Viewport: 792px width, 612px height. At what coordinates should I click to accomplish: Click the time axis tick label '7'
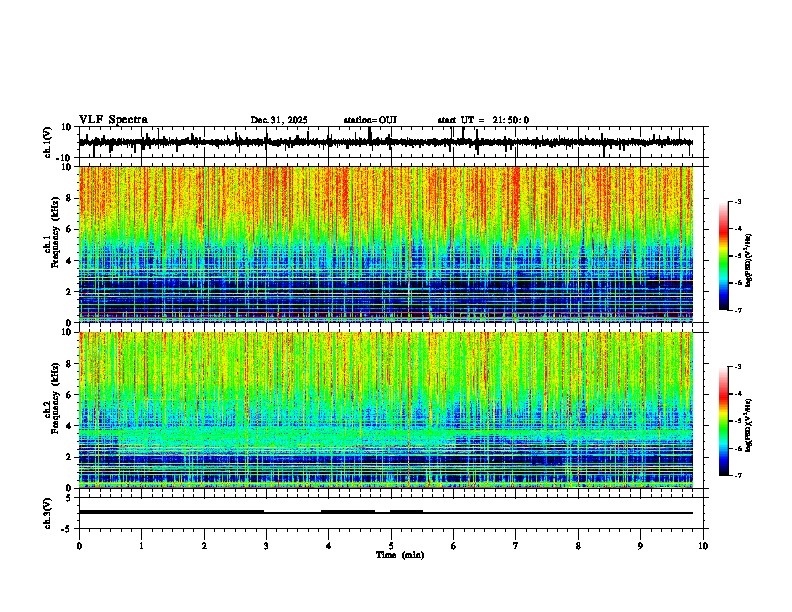[516, 546]
